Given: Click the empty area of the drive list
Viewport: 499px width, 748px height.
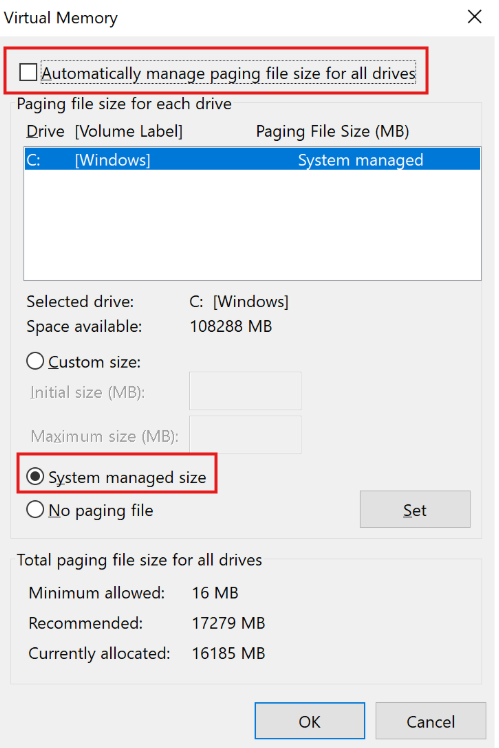Looking at the screenshot, I should pos(252,224).
